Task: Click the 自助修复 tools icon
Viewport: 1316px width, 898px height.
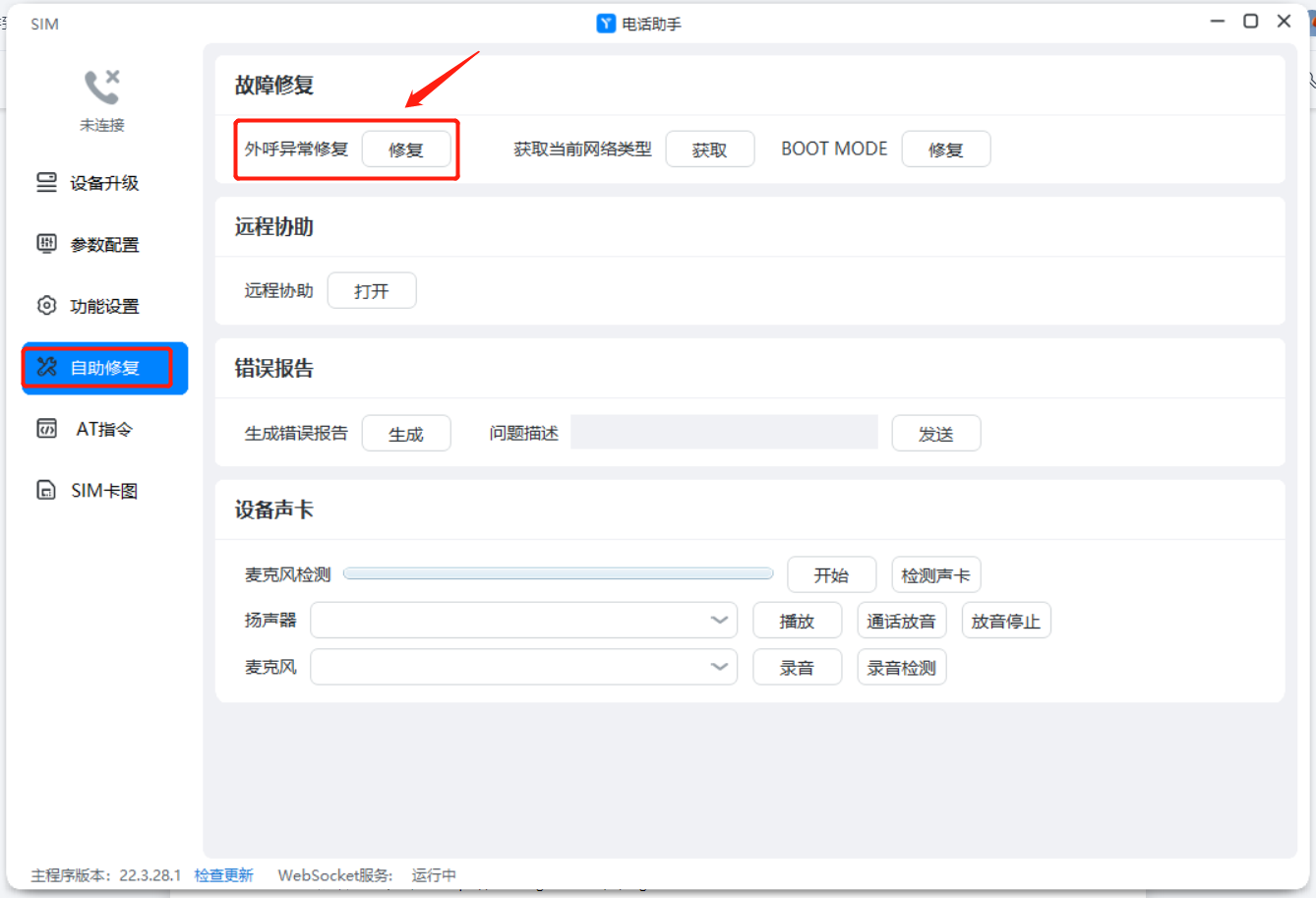Action: click(x=46, y=367)
